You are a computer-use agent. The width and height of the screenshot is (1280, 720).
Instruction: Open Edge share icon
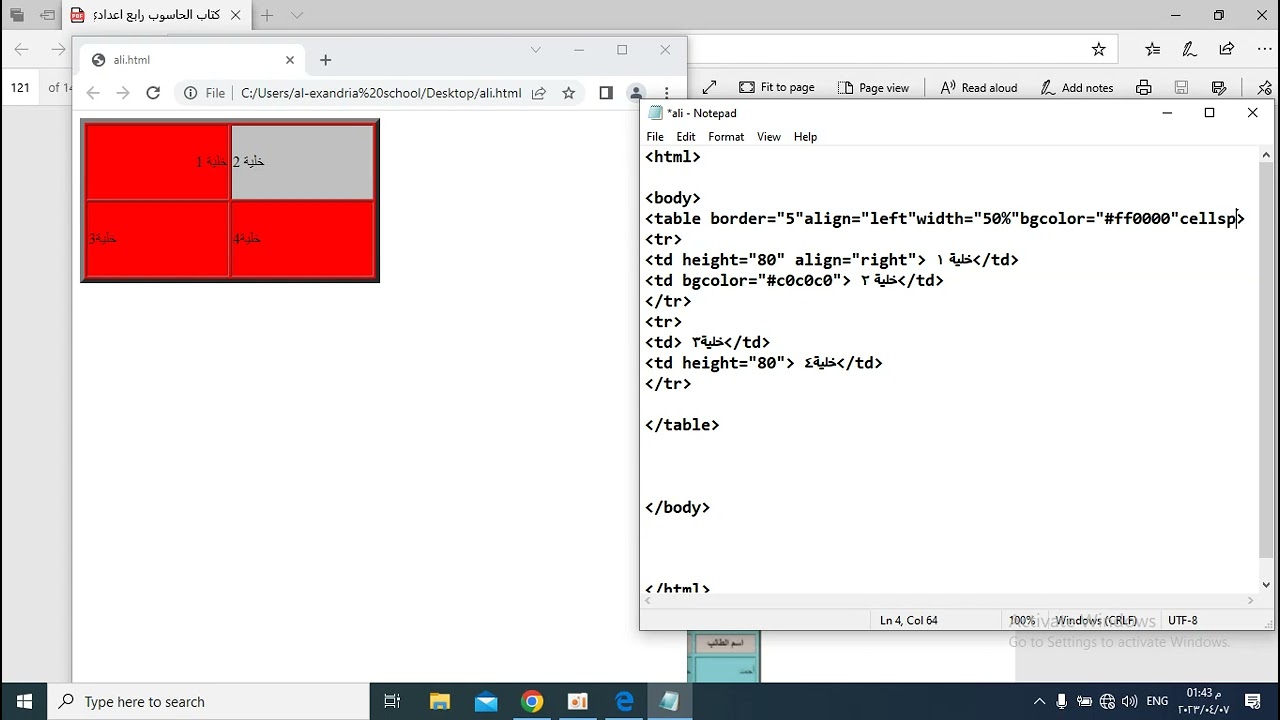(1227, 49)
